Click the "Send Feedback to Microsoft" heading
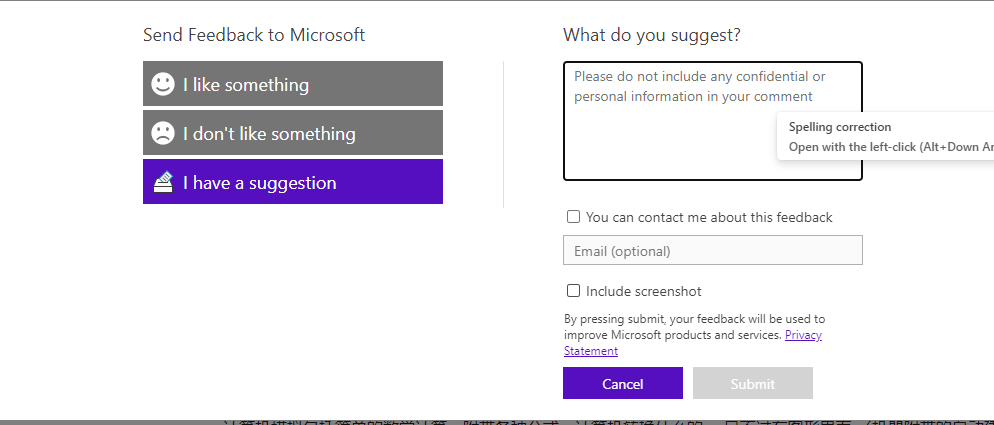This screenshot has width=994, height=425. [254, 35]
